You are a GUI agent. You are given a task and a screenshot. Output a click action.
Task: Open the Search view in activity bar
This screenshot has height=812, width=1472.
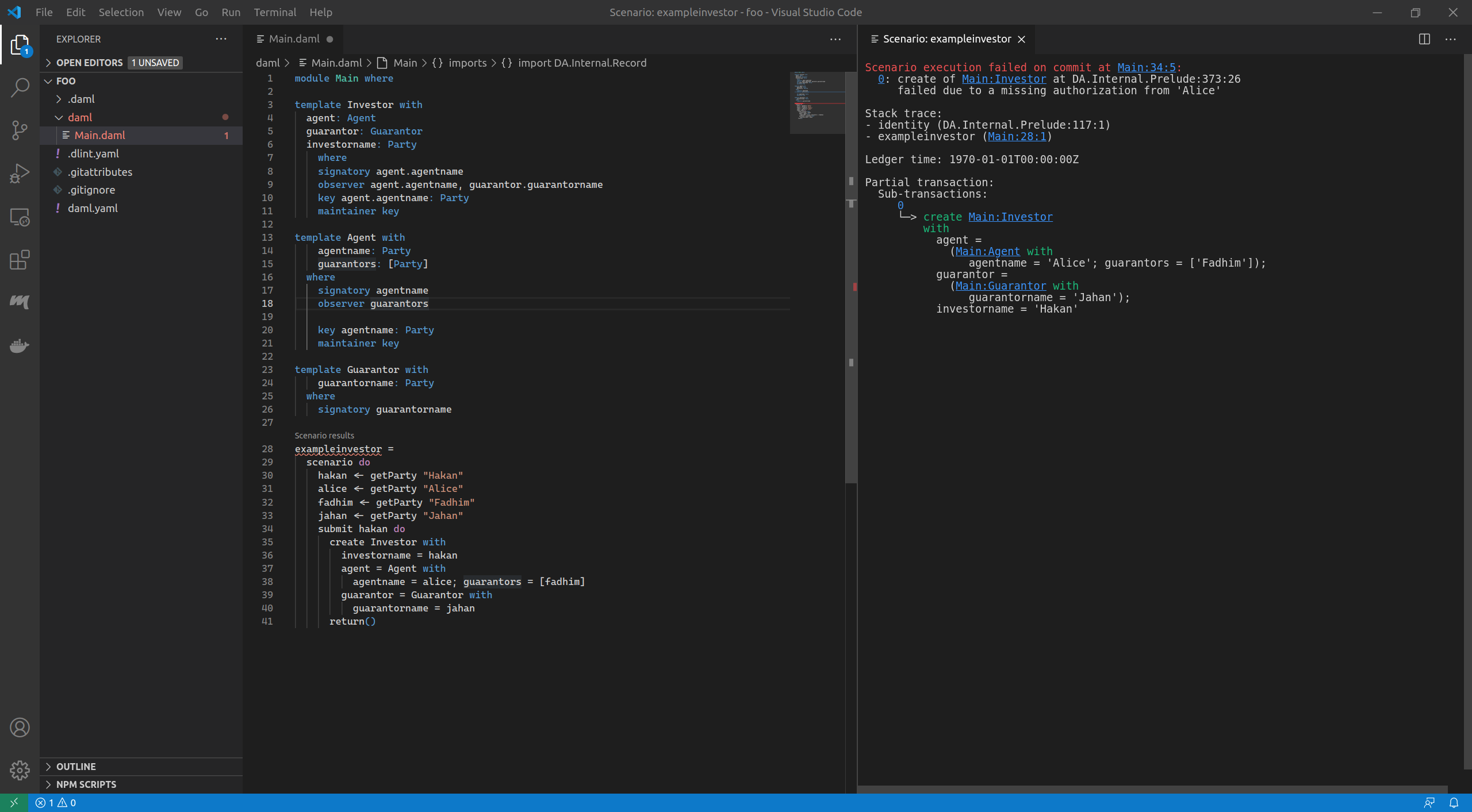20,87
